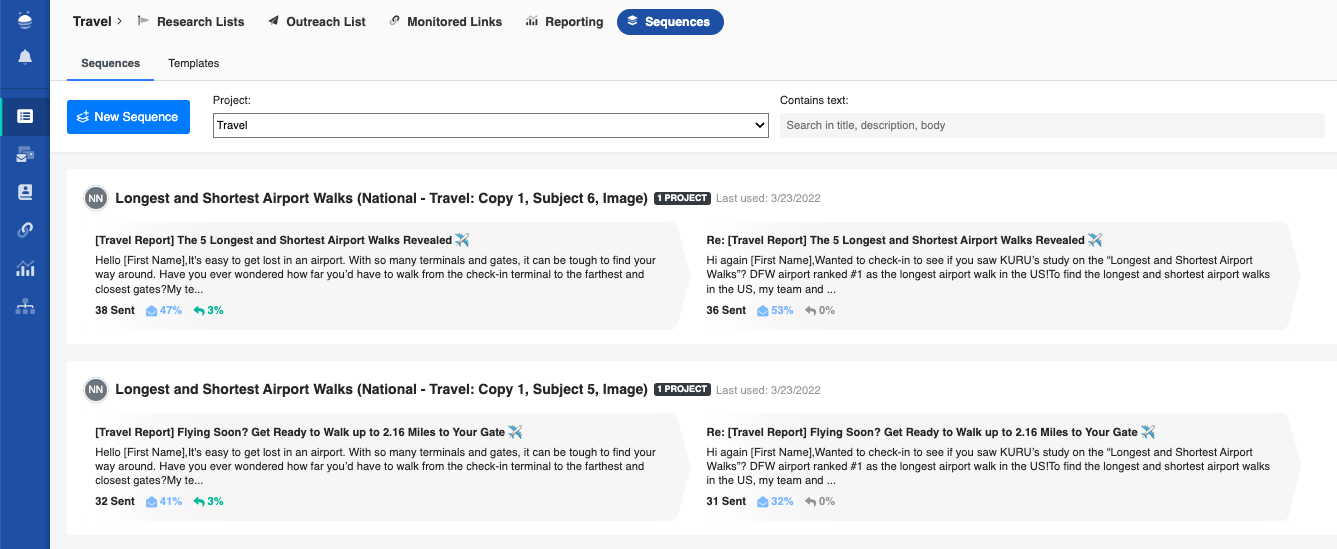Viewport: 1337px width, 549px height.
Task: Open the app logo at sidebar top
Action: (25, 19)
